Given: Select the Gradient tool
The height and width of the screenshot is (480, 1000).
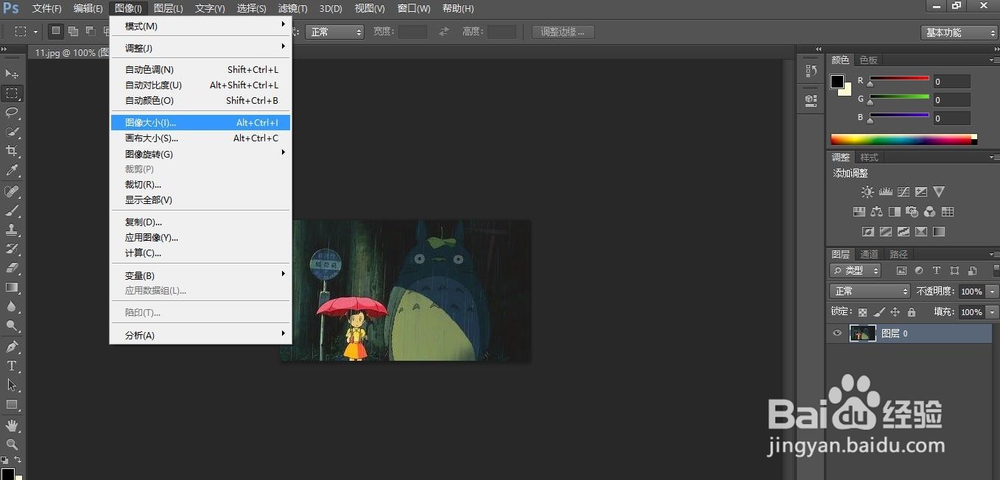Looking at the screenshot, I should tap(11, 287).
